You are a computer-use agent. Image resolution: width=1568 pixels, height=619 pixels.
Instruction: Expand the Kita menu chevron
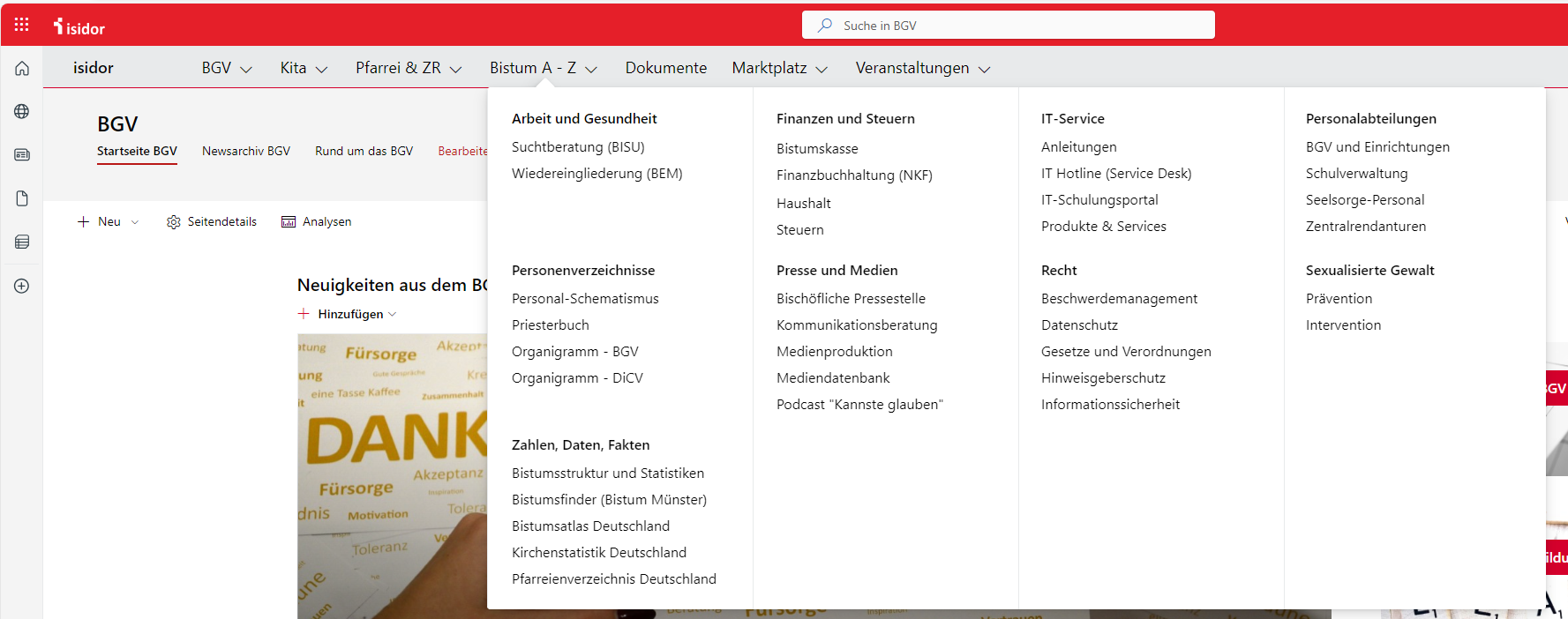(x=321, y=70)
